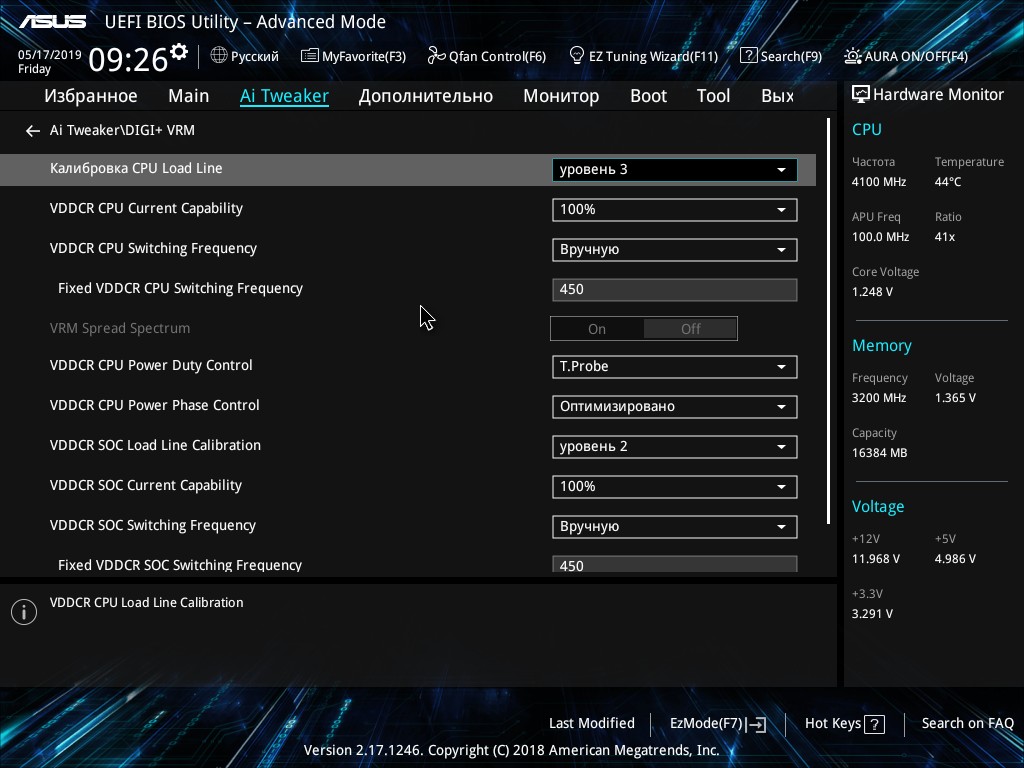Screen dimensions: 1024x768
Task: Click the EzMode exit arrow icon
Action: click(756, 724)
